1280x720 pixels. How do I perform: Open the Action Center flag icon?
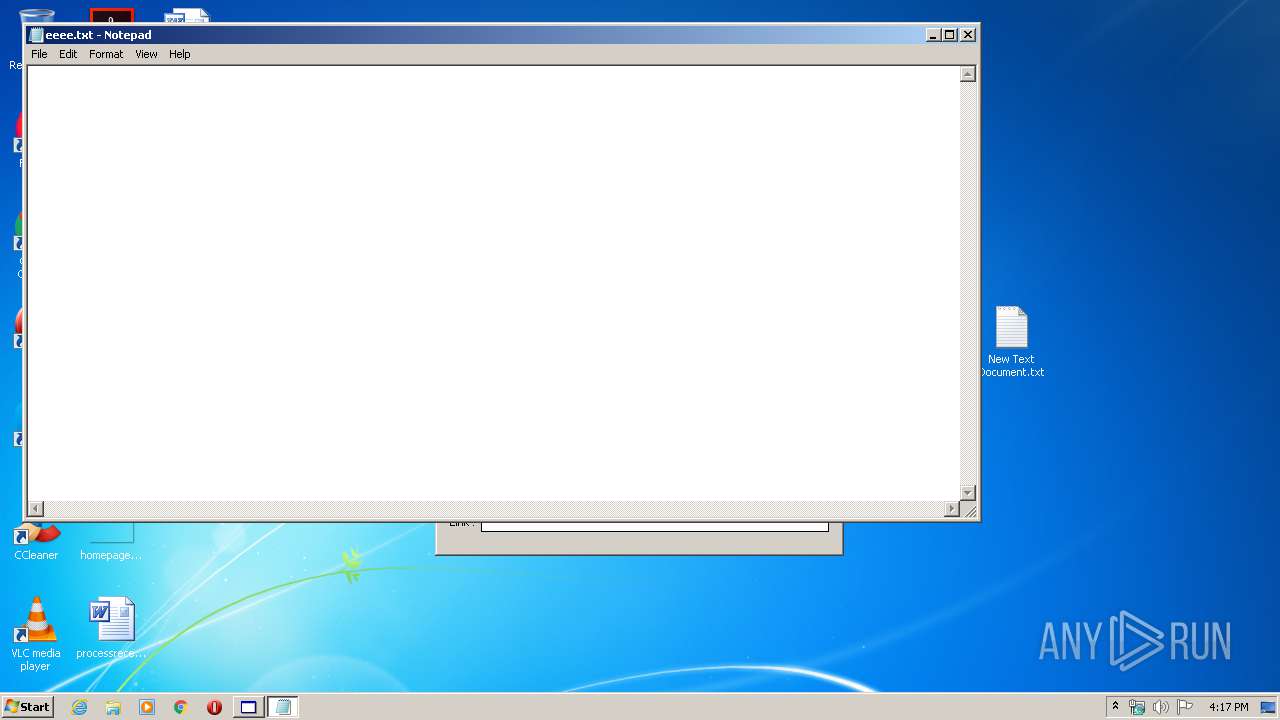click(x=1185, y=707)
